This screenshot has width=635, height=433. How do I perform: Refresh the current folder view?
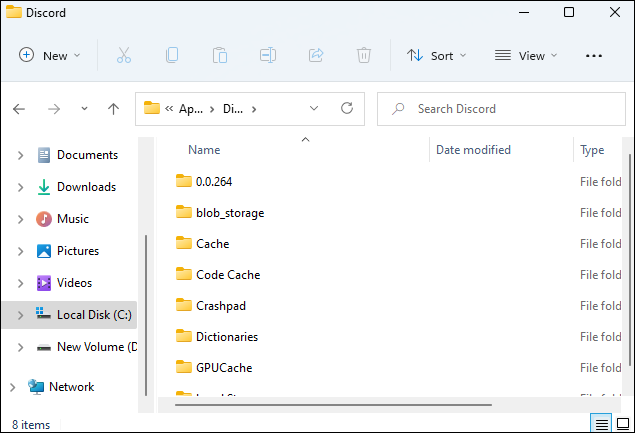347,108
